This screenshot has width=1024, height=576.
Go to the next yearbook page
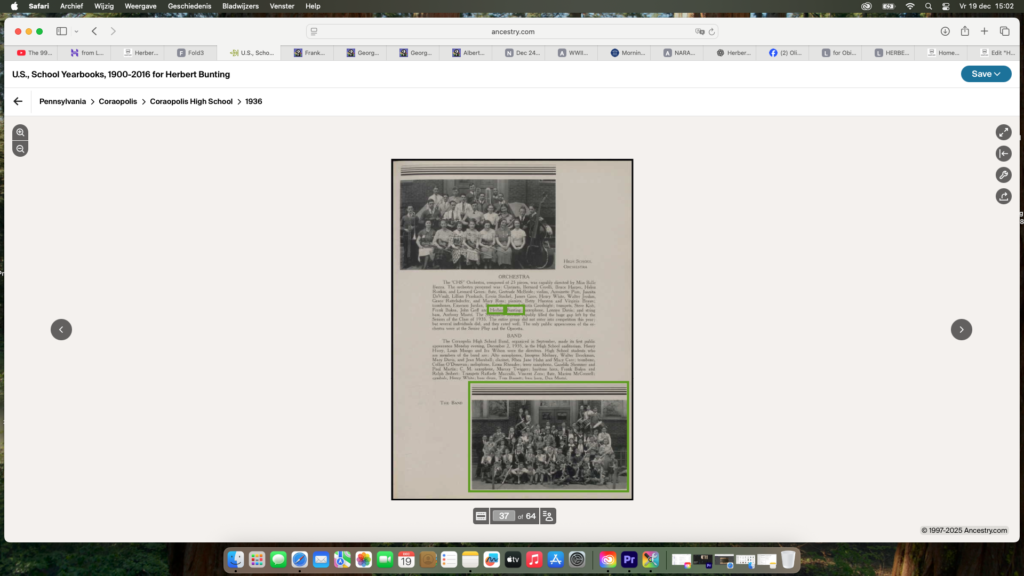click(961, 329)
